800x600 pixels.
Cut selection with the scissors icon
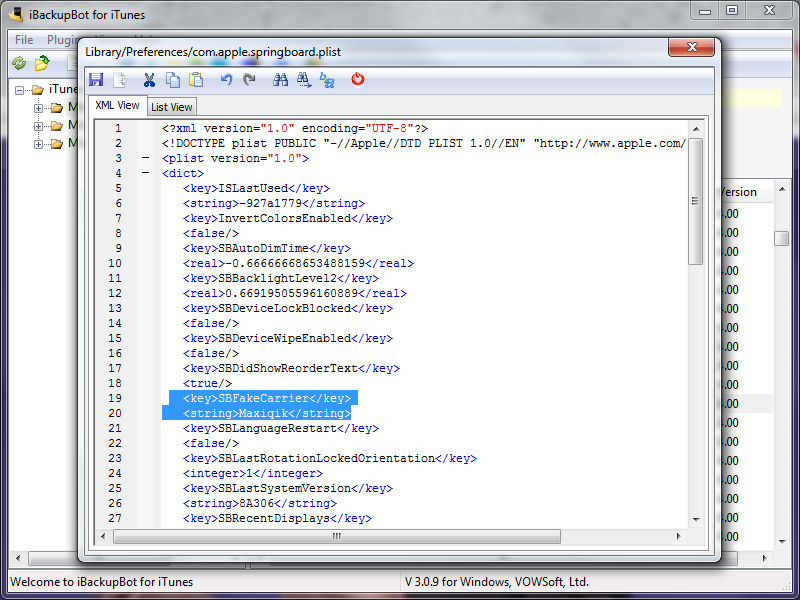[x=149, y=80]
